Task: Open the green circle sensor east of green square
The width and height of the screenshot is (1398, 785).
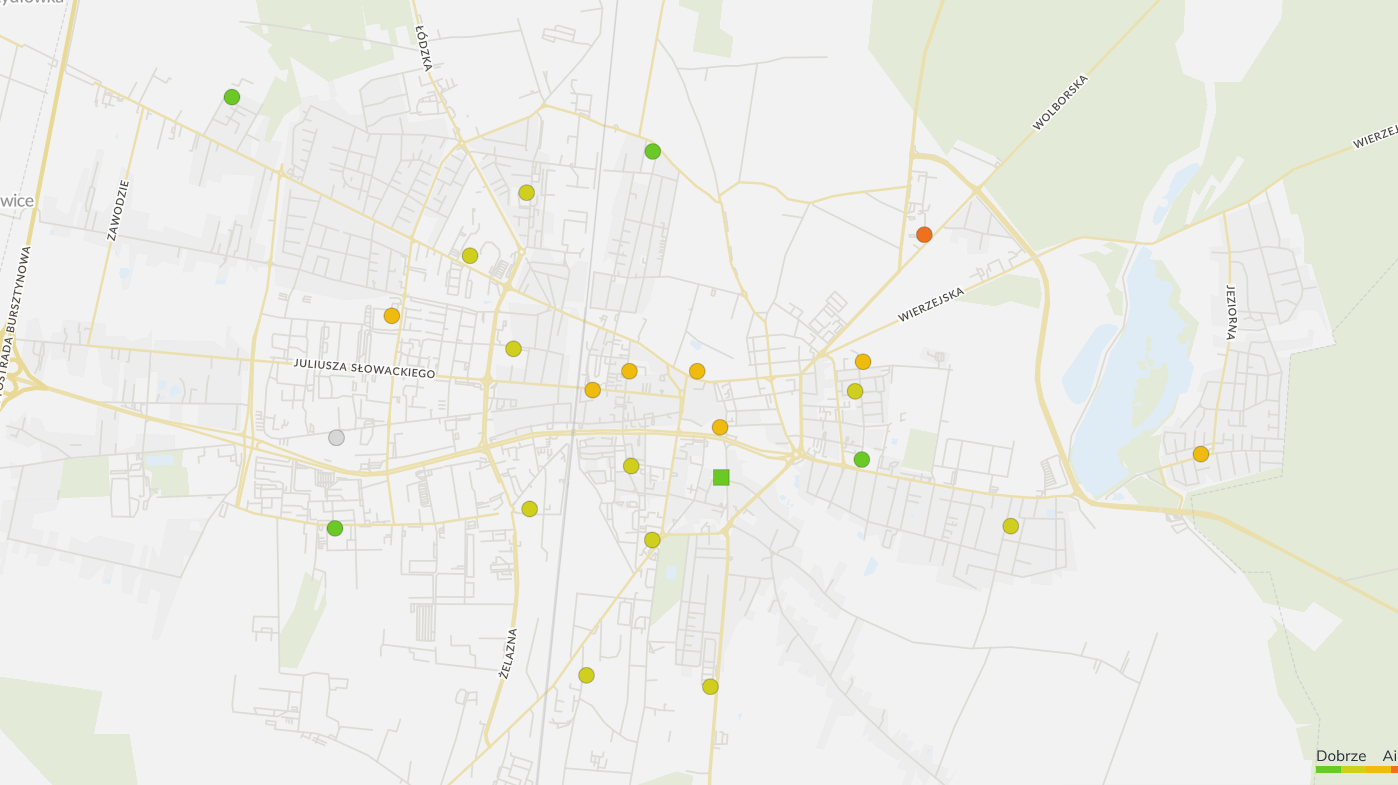Action: (862, 459)
